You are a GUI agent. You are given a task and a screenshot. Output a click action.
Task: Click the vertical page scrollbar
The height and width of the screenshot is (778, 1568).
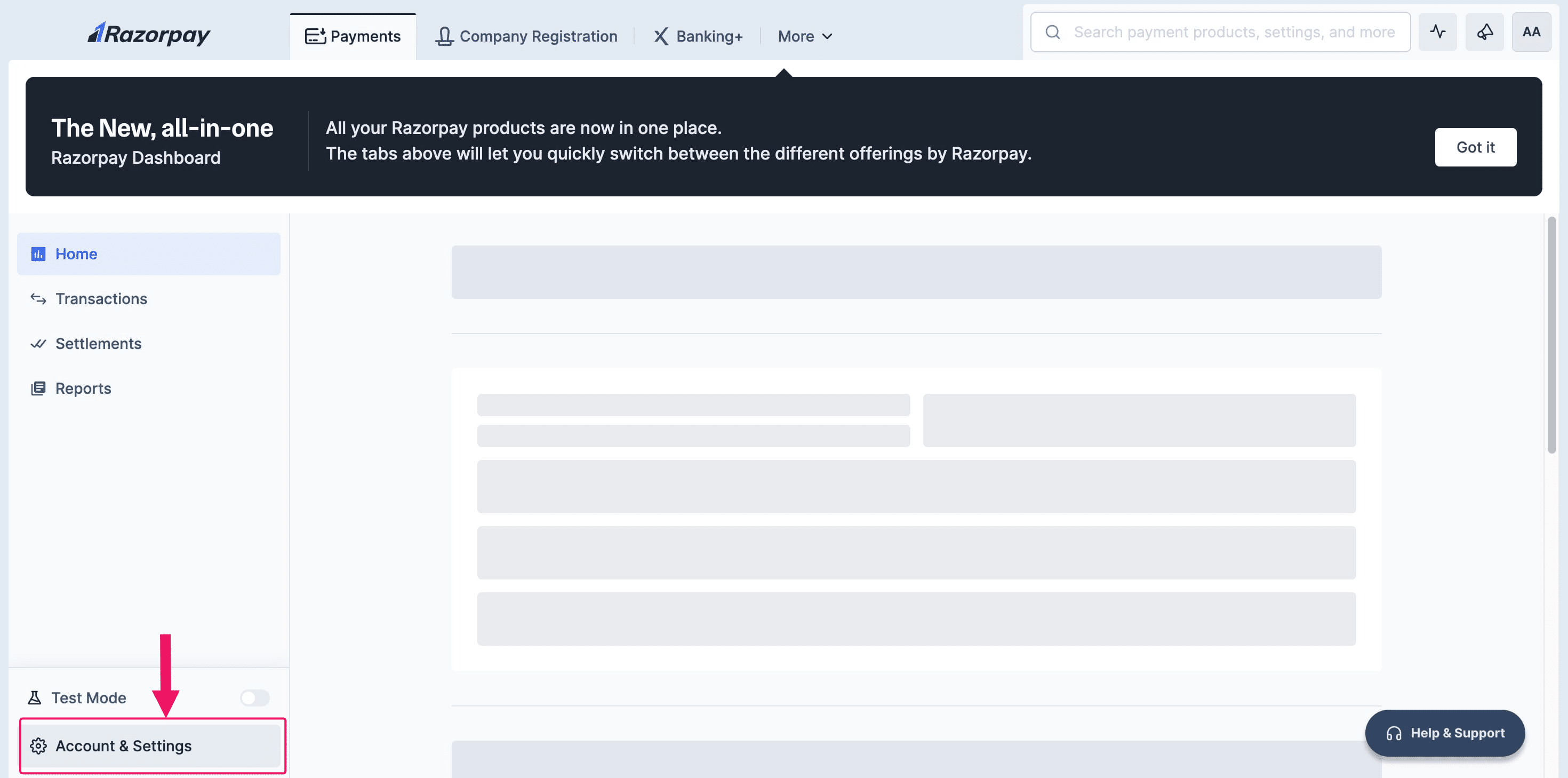(x=1551, y=335)
